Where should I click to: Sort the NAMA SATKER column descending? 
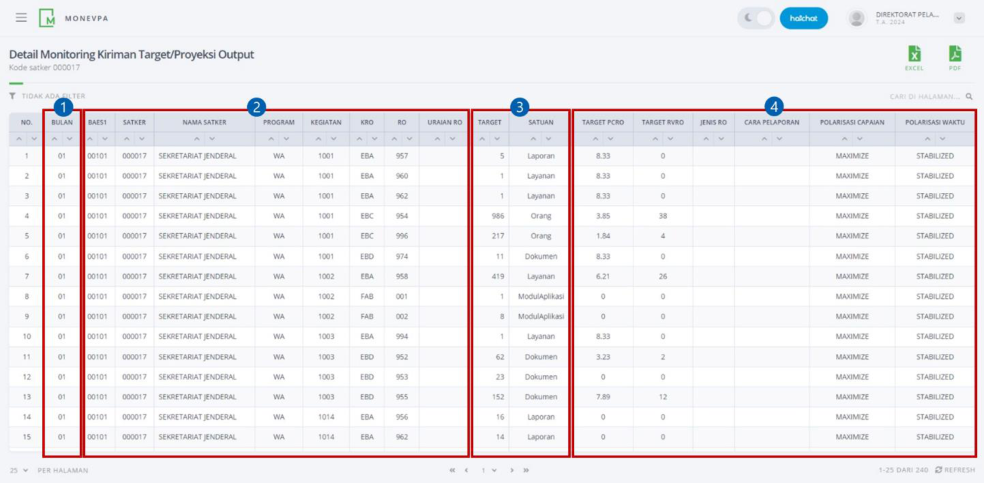pyautogui.click(x=212, y=139)
